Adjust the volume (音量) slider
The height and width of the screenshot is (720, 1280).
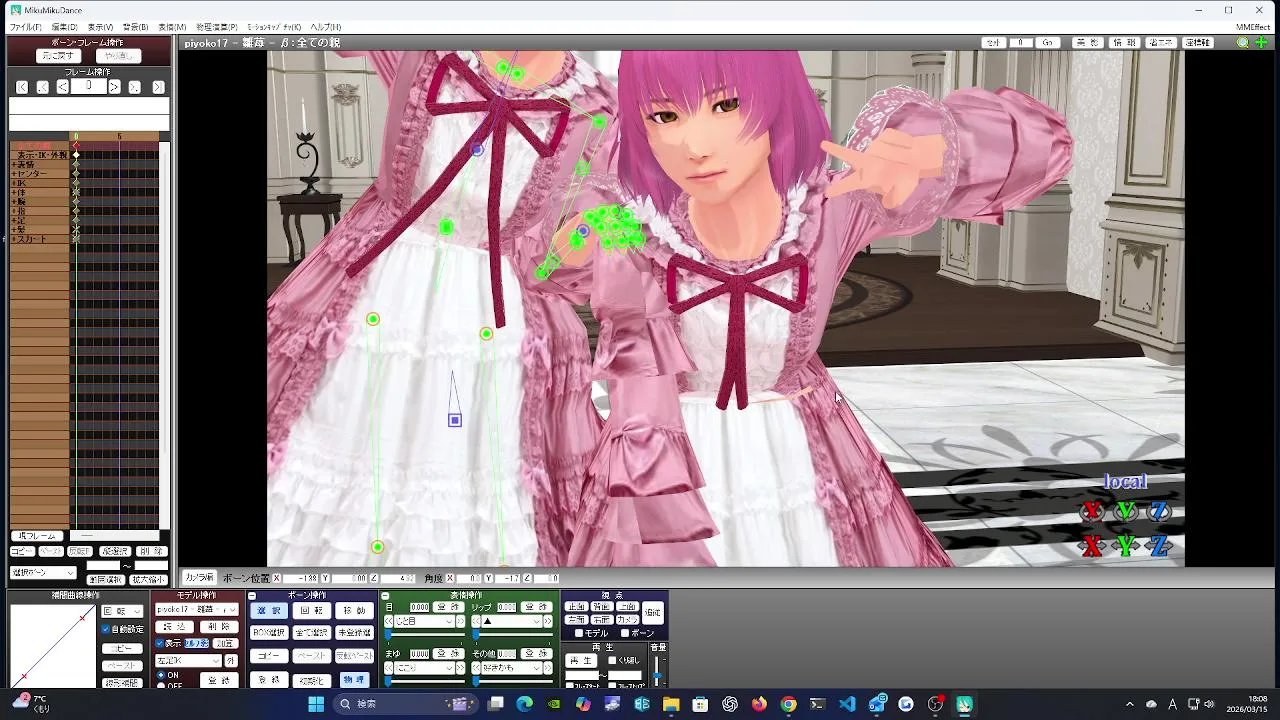(657, 670)
